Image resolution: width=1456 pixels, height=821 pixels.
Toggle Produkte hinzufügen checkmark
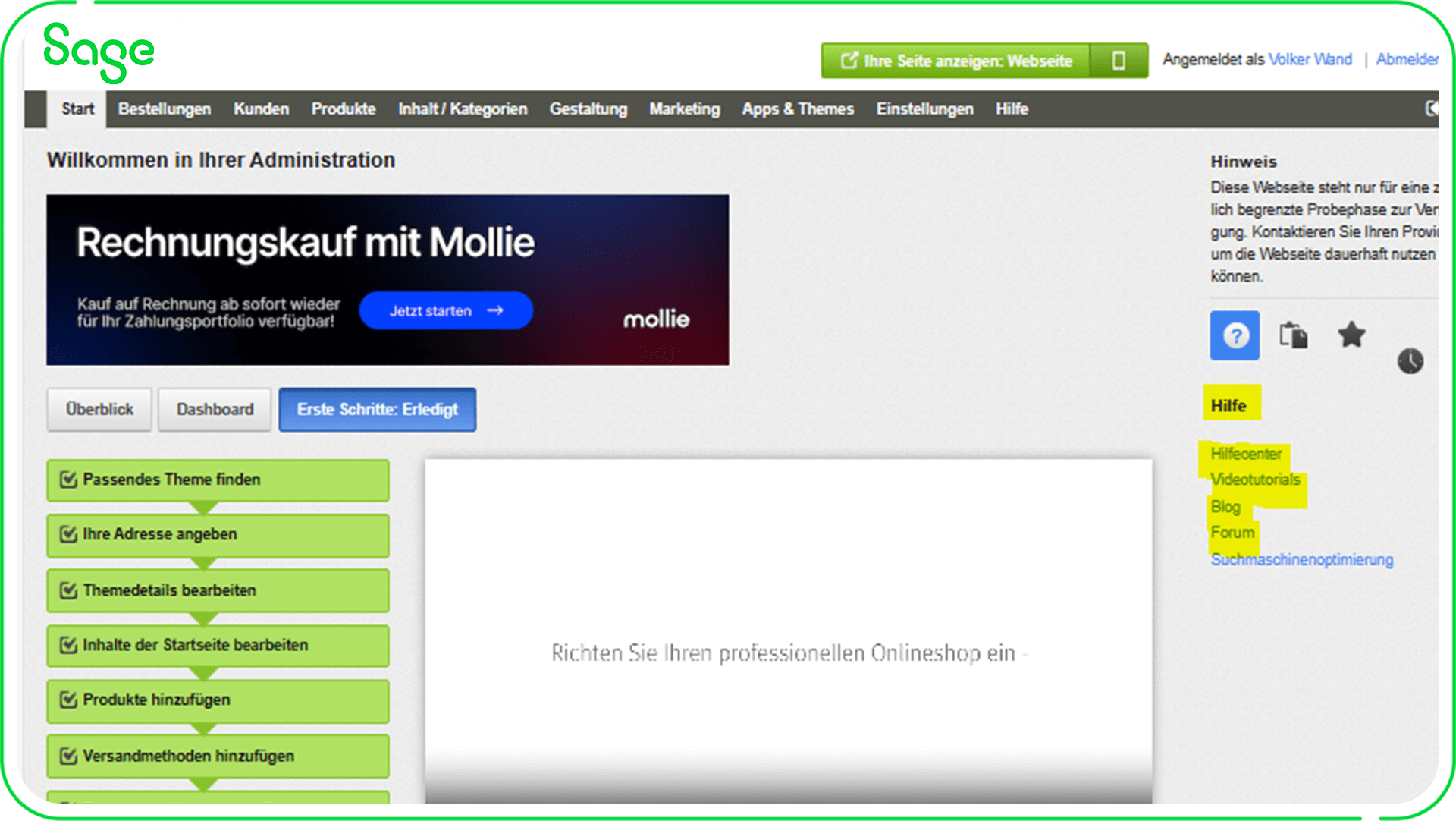(x=68, y=700)
